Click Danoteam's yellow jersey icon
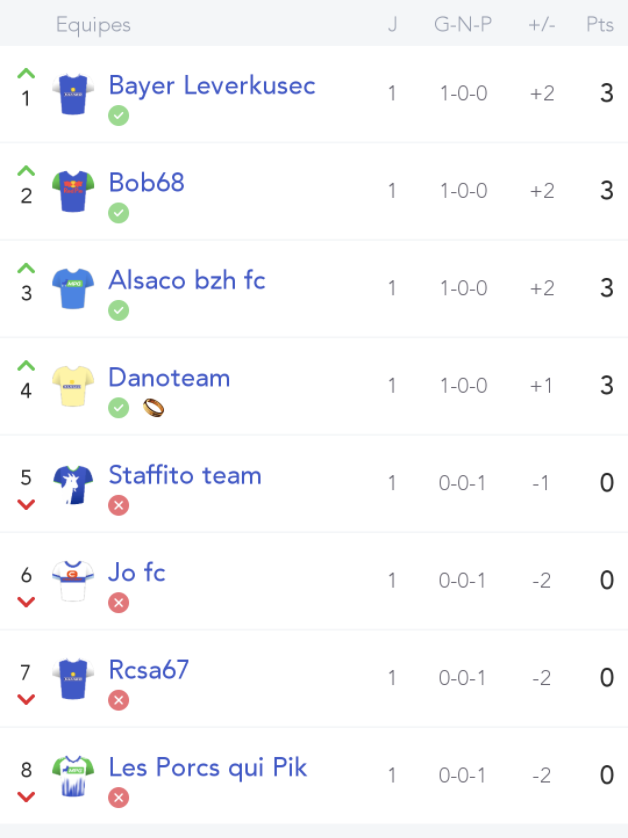 pyautogui.click(x=73, y=386)
